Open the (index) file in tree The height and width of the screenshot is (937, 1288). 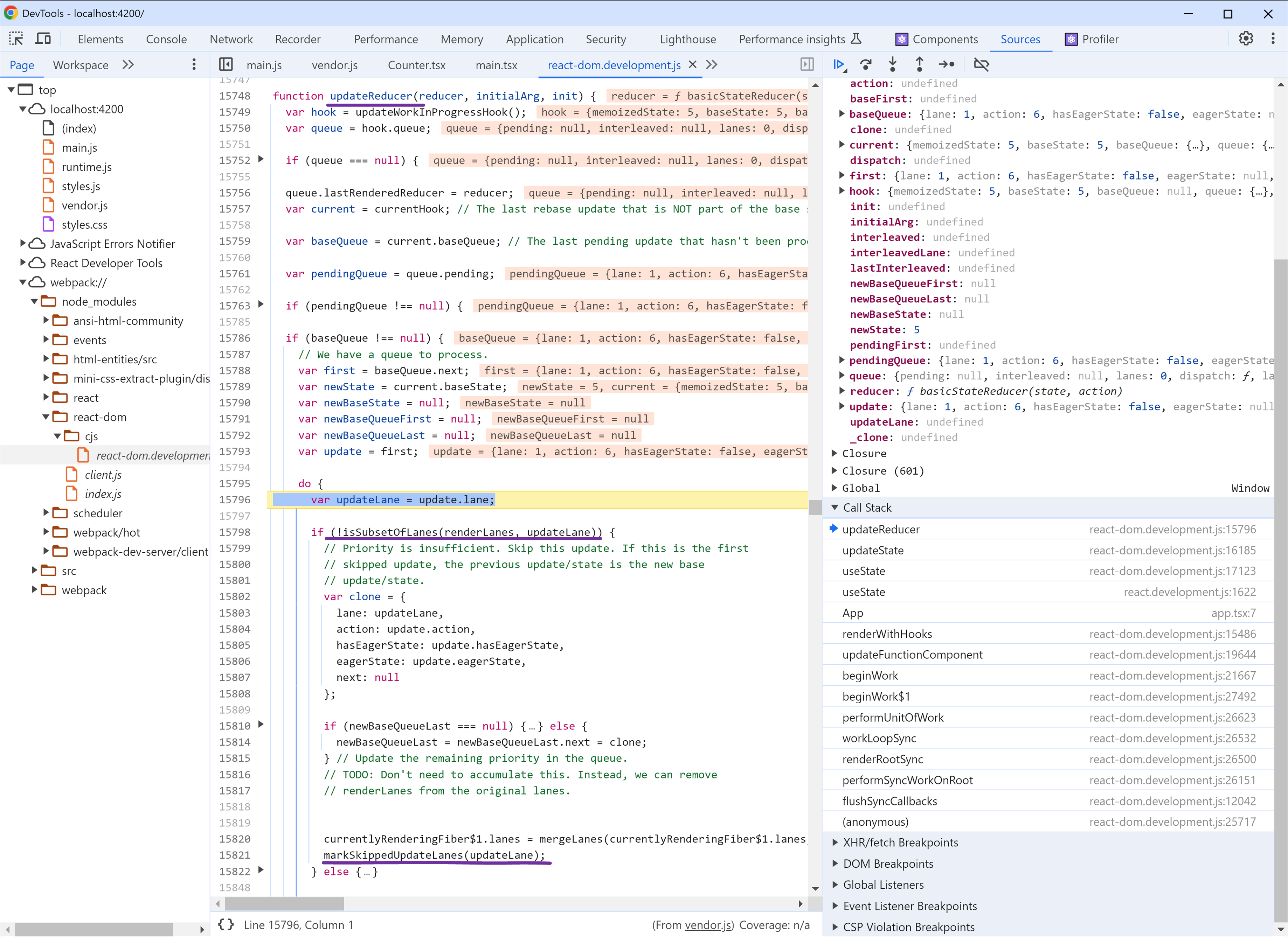(79, 128)
